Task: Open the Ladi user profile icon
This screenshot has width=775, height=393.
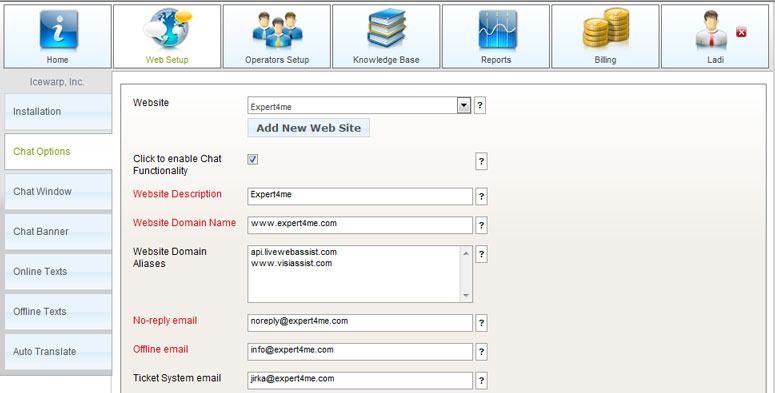Action: [711, 29]
